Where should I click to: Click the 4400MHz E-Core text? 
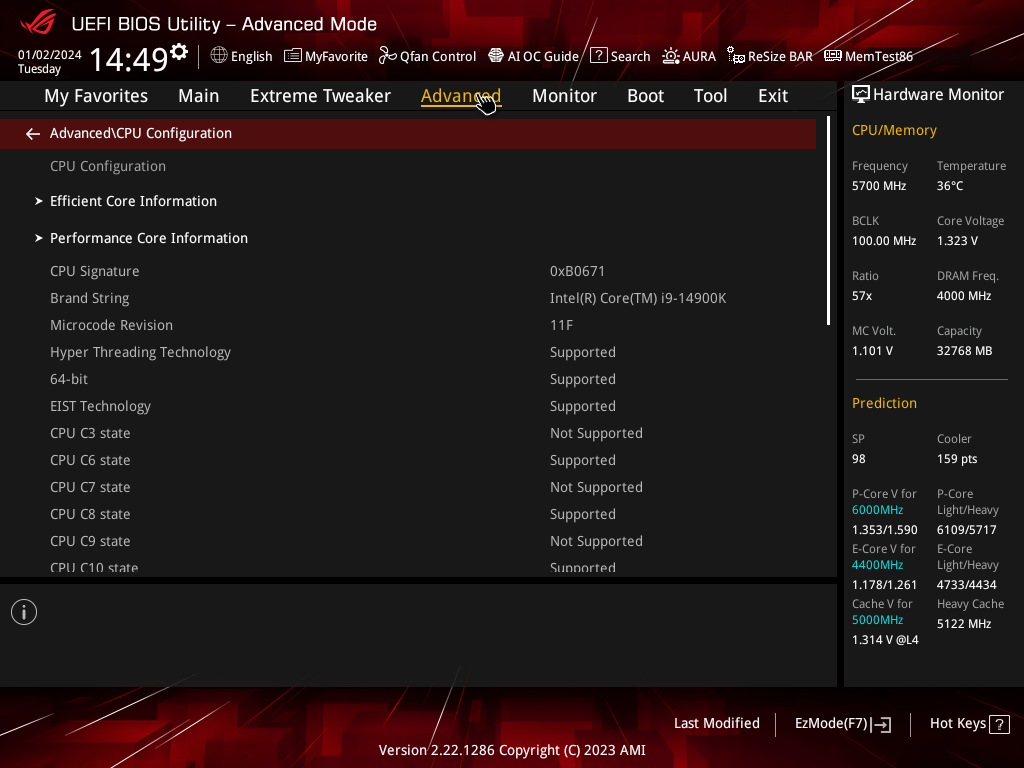click(878, 565)
